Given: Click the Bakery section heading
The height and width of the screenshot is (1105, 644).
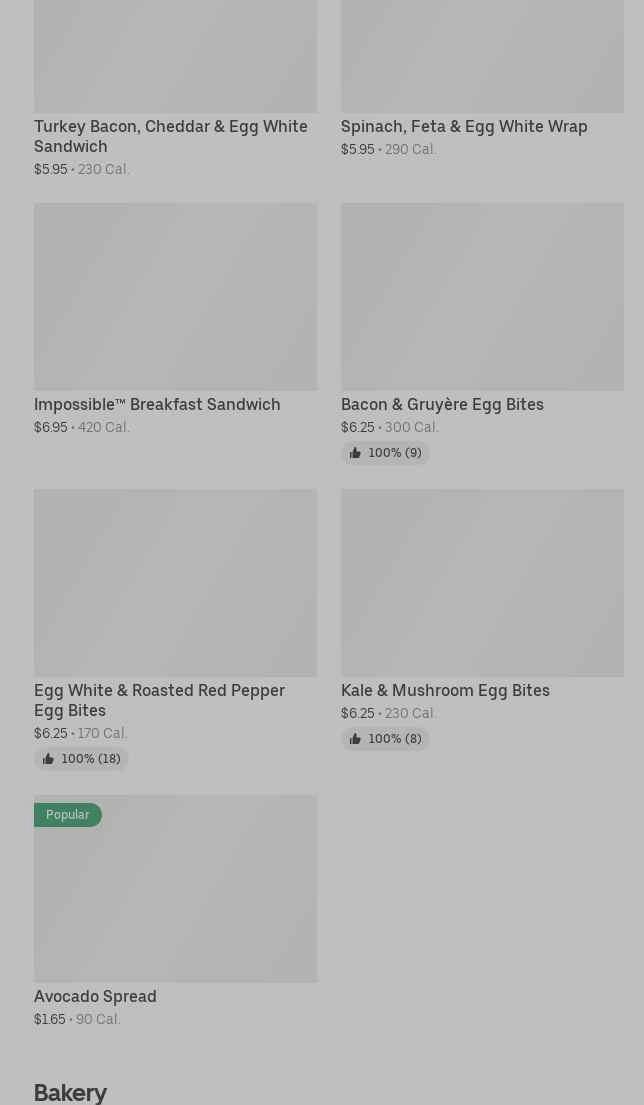Looking at the screenshot, I should coord(70,1092).
